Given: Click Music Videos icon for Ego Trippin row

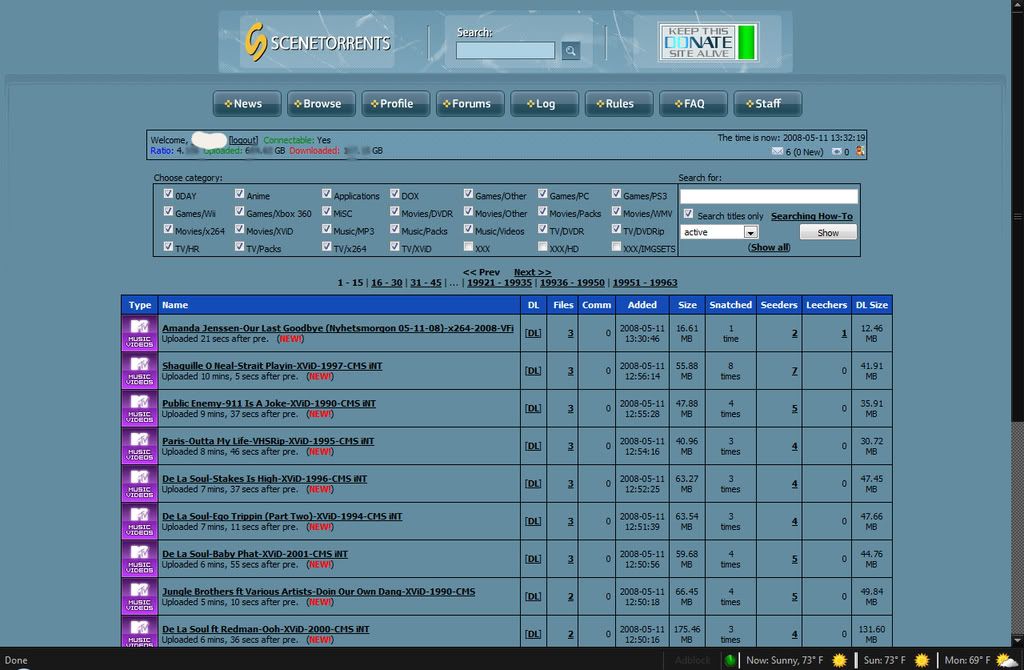Looking at the screenshot, I should coord(139,521).
